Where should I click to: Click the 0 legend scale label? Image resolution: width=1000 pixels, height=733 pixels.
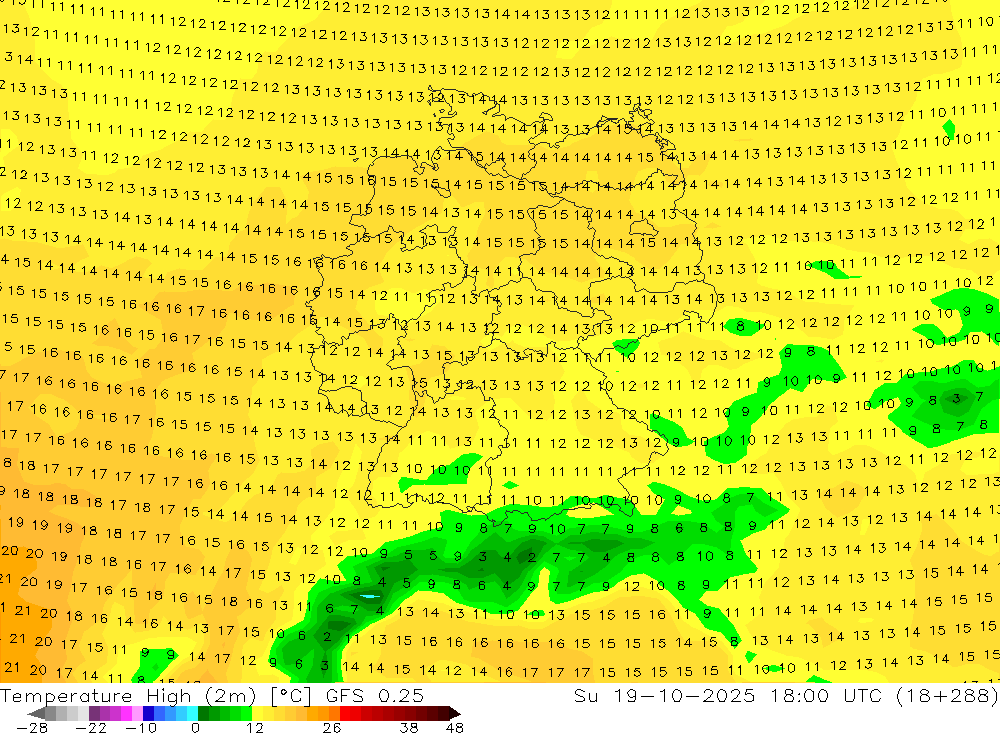tap(195, 728)
